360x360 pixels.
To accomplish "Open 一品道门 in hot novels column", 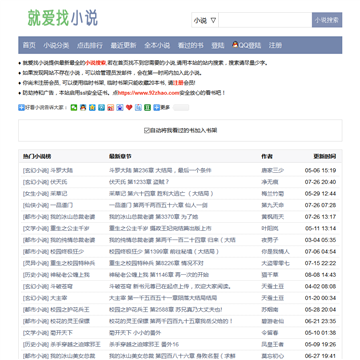I will (x=61, y=205).
